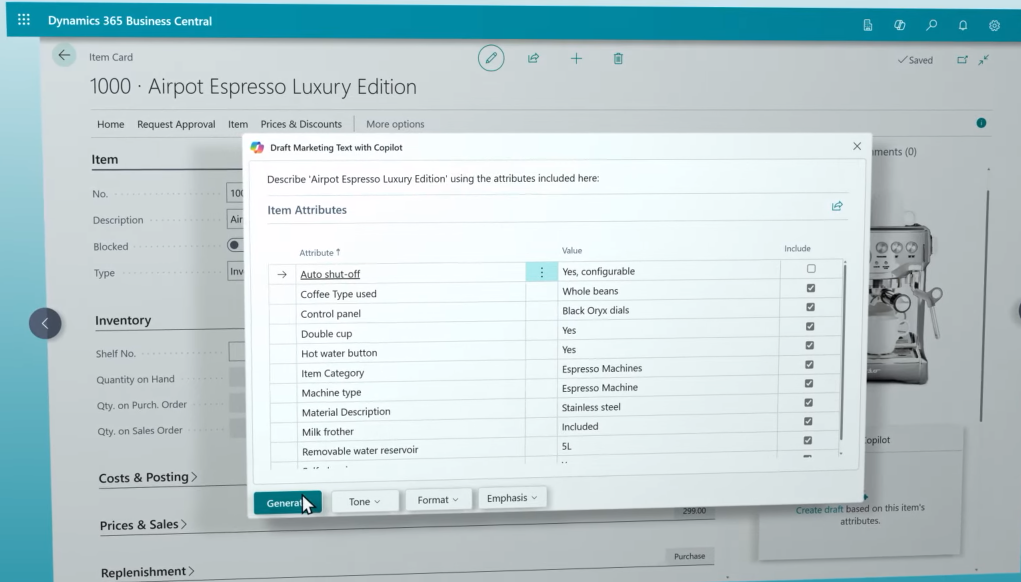Select the 'Espresso Machines' value cell
The height and width of the screenshot is (582, 1021).
tap(668, 368)
